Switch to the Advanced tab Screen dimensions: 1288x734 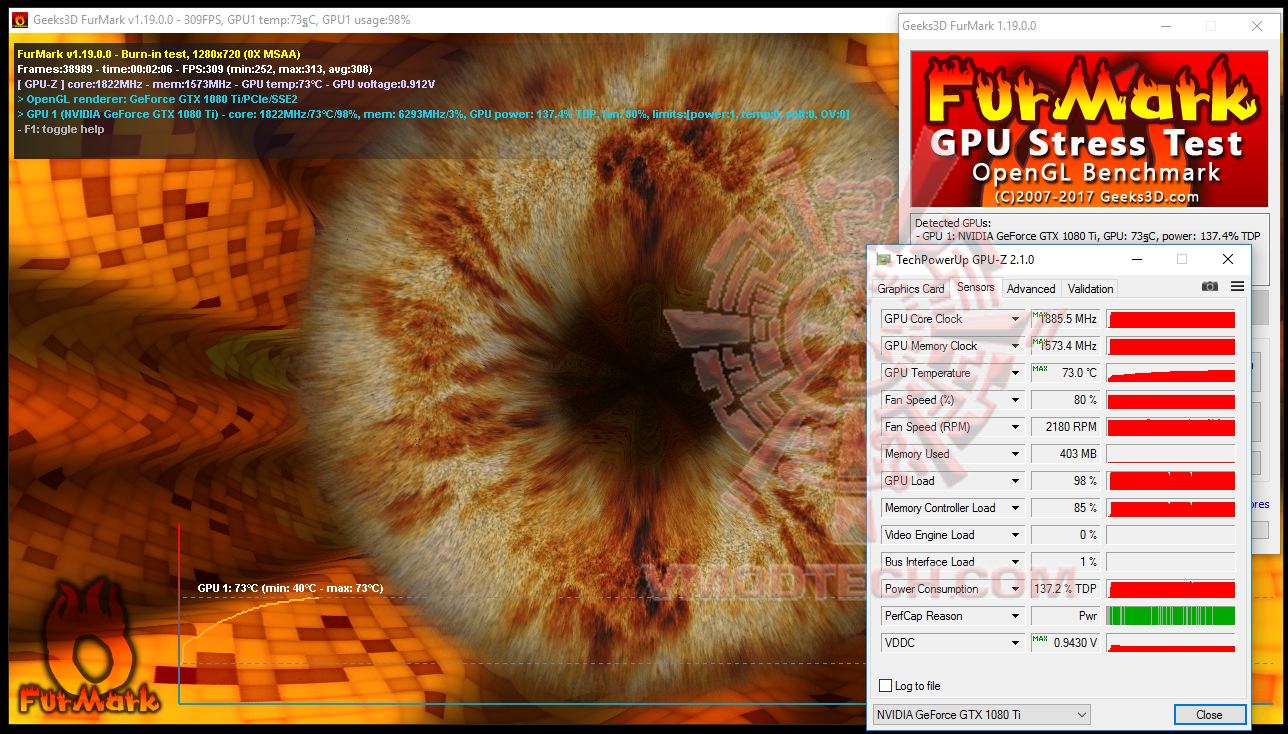click(1031, 289)
